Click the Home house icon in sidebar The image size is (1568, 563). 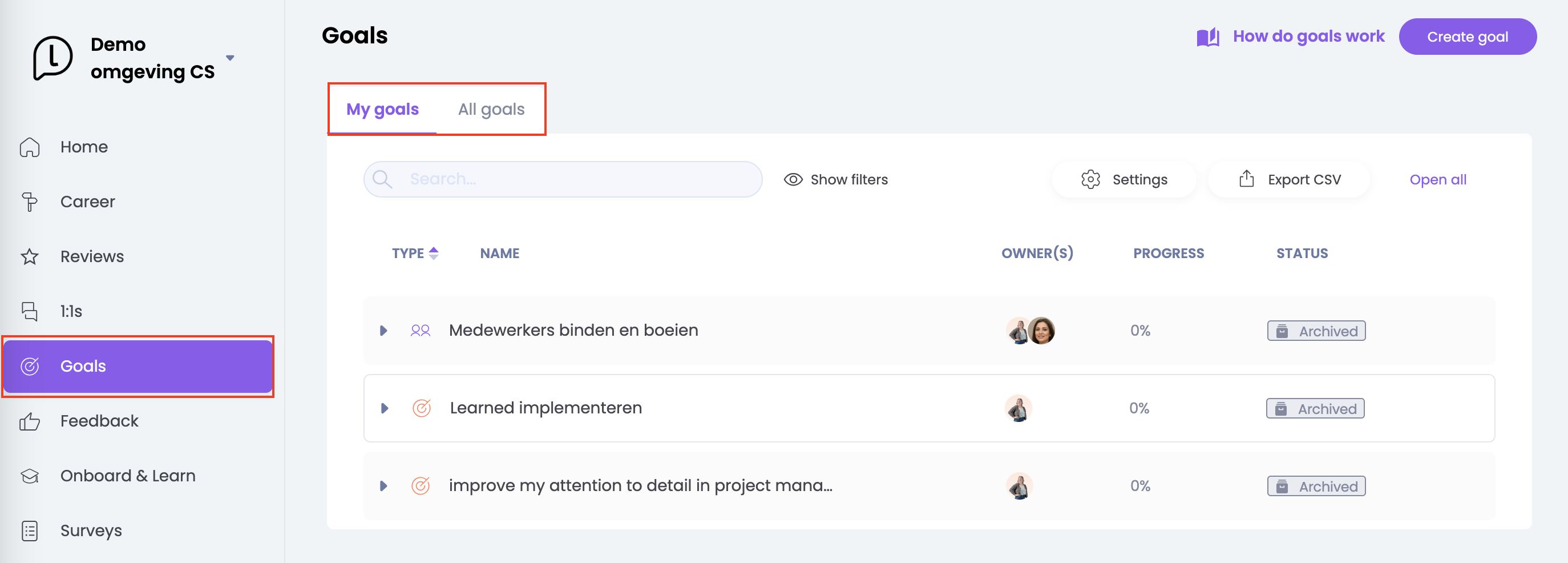tap(29, 147)
